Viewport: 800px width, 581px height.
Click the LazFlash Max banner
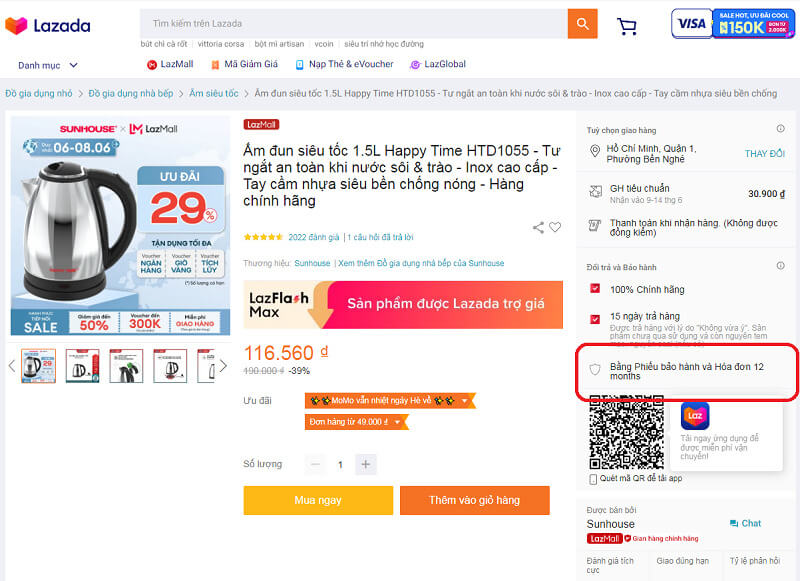pyautogui.click(x=403, y=305)
